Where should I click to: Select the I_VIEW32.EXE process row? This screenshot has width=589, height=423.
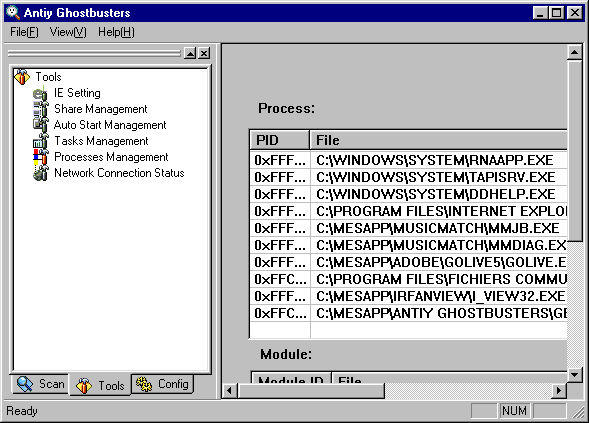[x=408, y=296]
